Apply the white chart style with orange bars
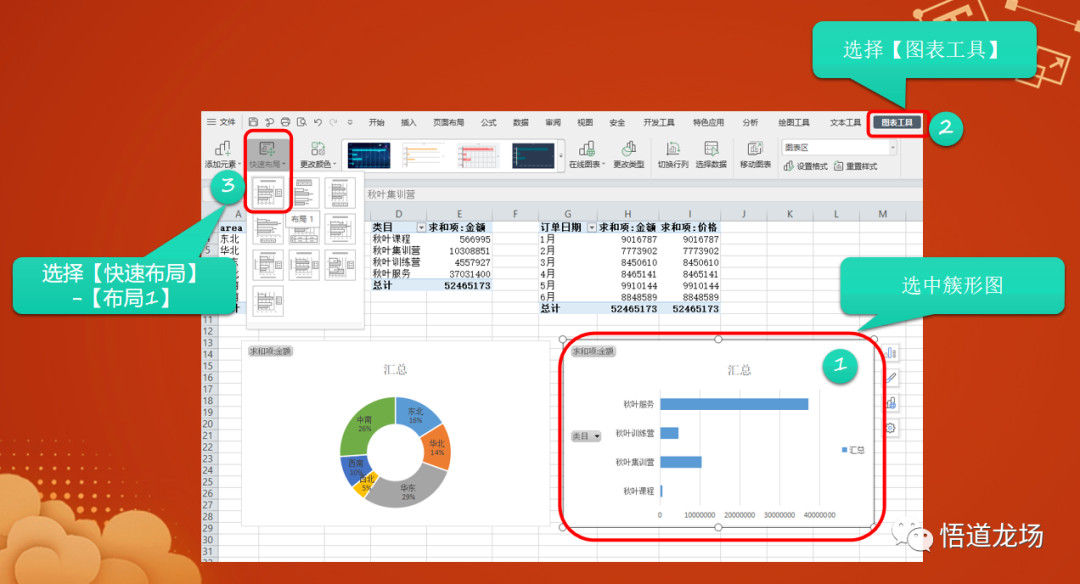1080x584 pixels. 424,156
